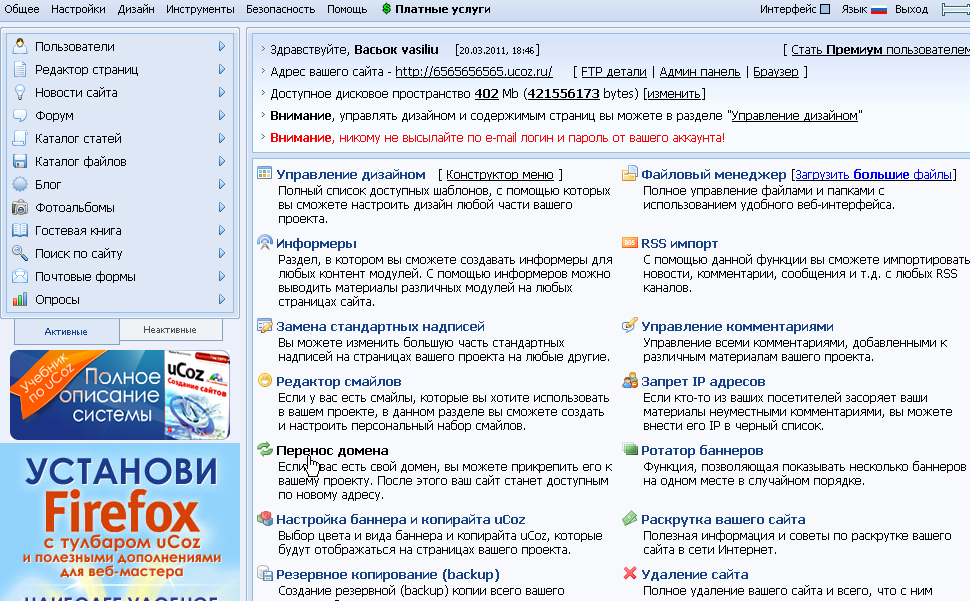
Task: Click the Язык Russian flag
Action: (x=879, y=10)
